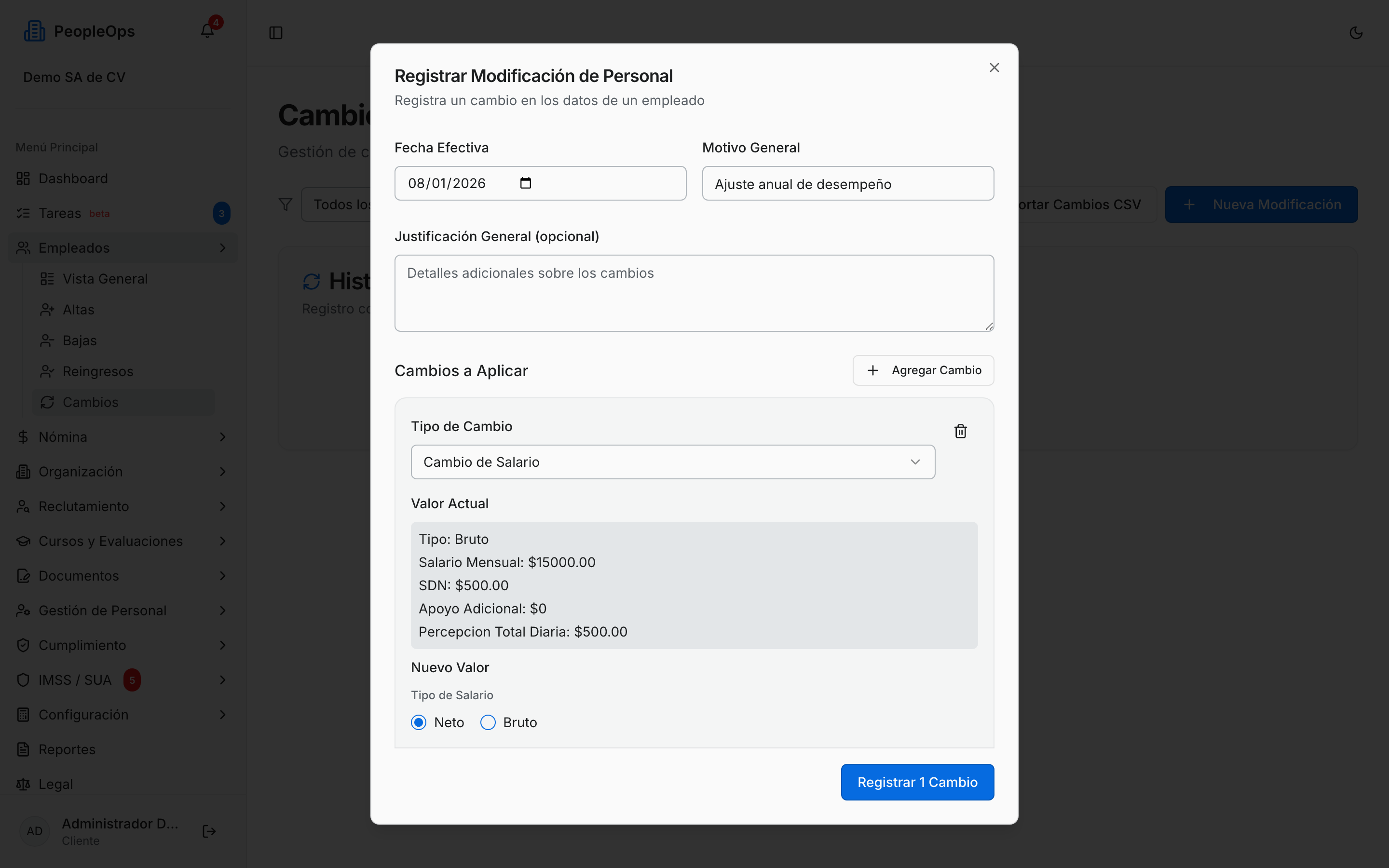Click the Reportes document icon
This screenshot has width=1389, height=868.
[x=23, y=750]
